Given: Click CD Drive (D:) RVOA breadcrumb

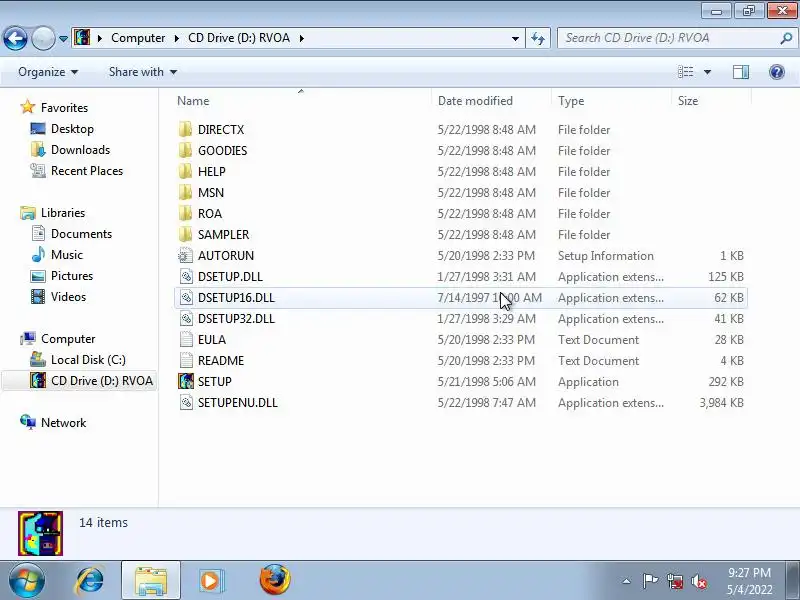Looking at the screenshot, I should (239, 38).
